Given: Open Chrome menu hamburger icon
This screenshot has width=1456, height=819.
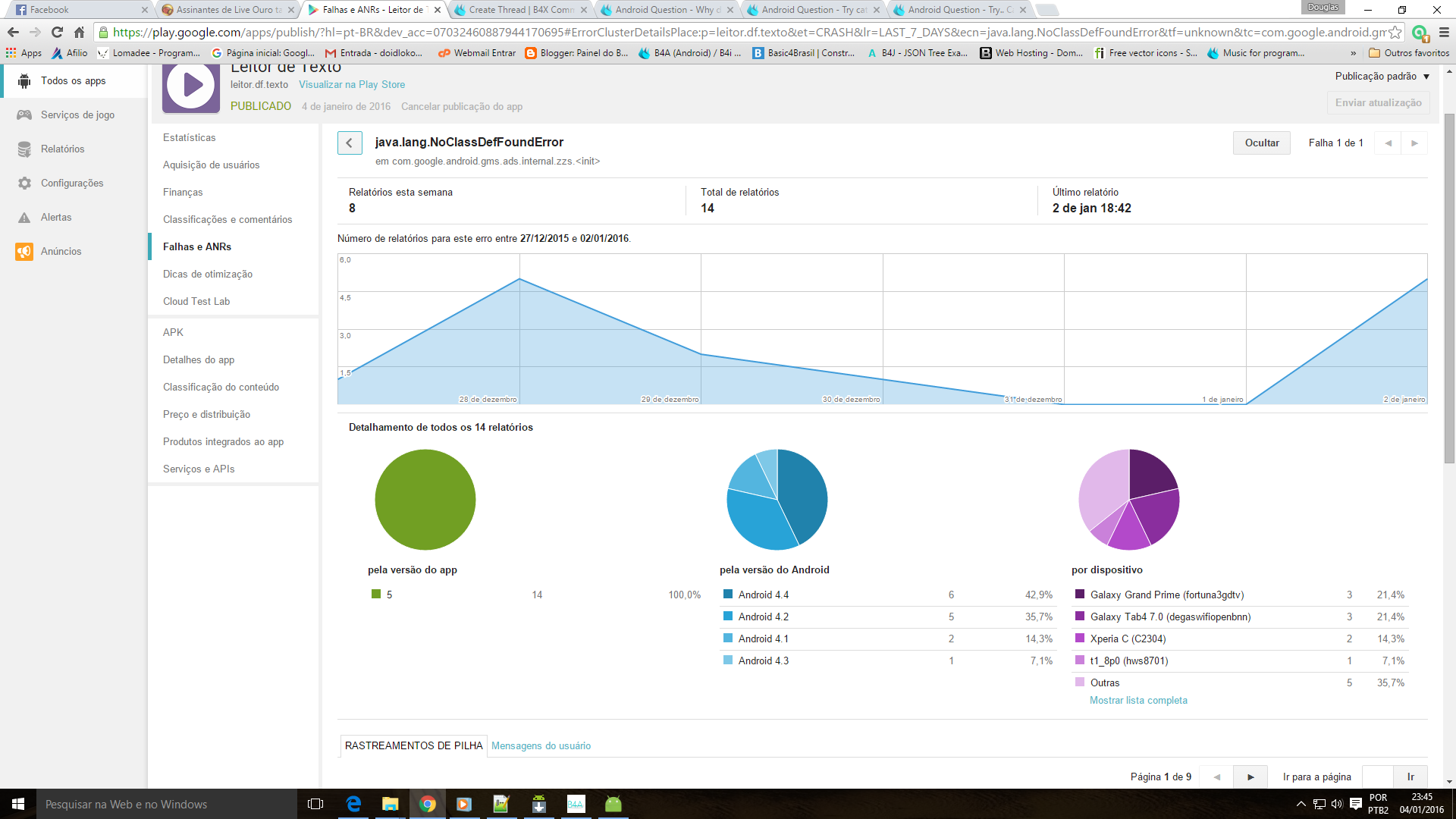Looking at the screenshot, I should (x=1444, y=32).
